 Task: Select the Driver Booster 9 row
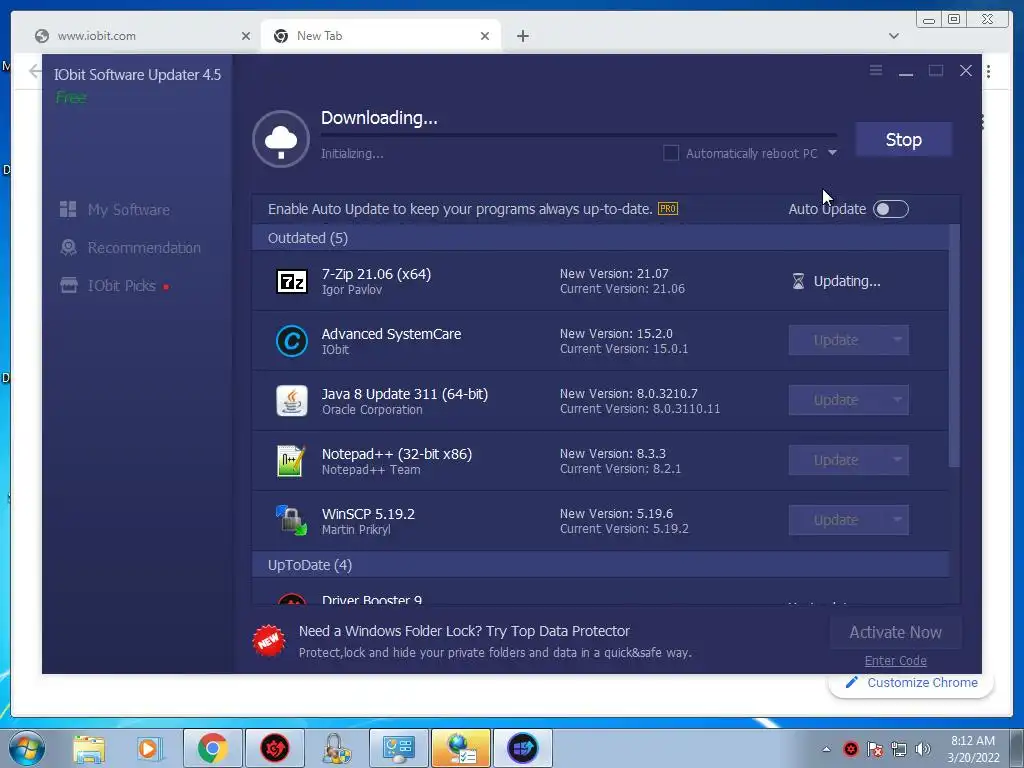tap(600, 592)
